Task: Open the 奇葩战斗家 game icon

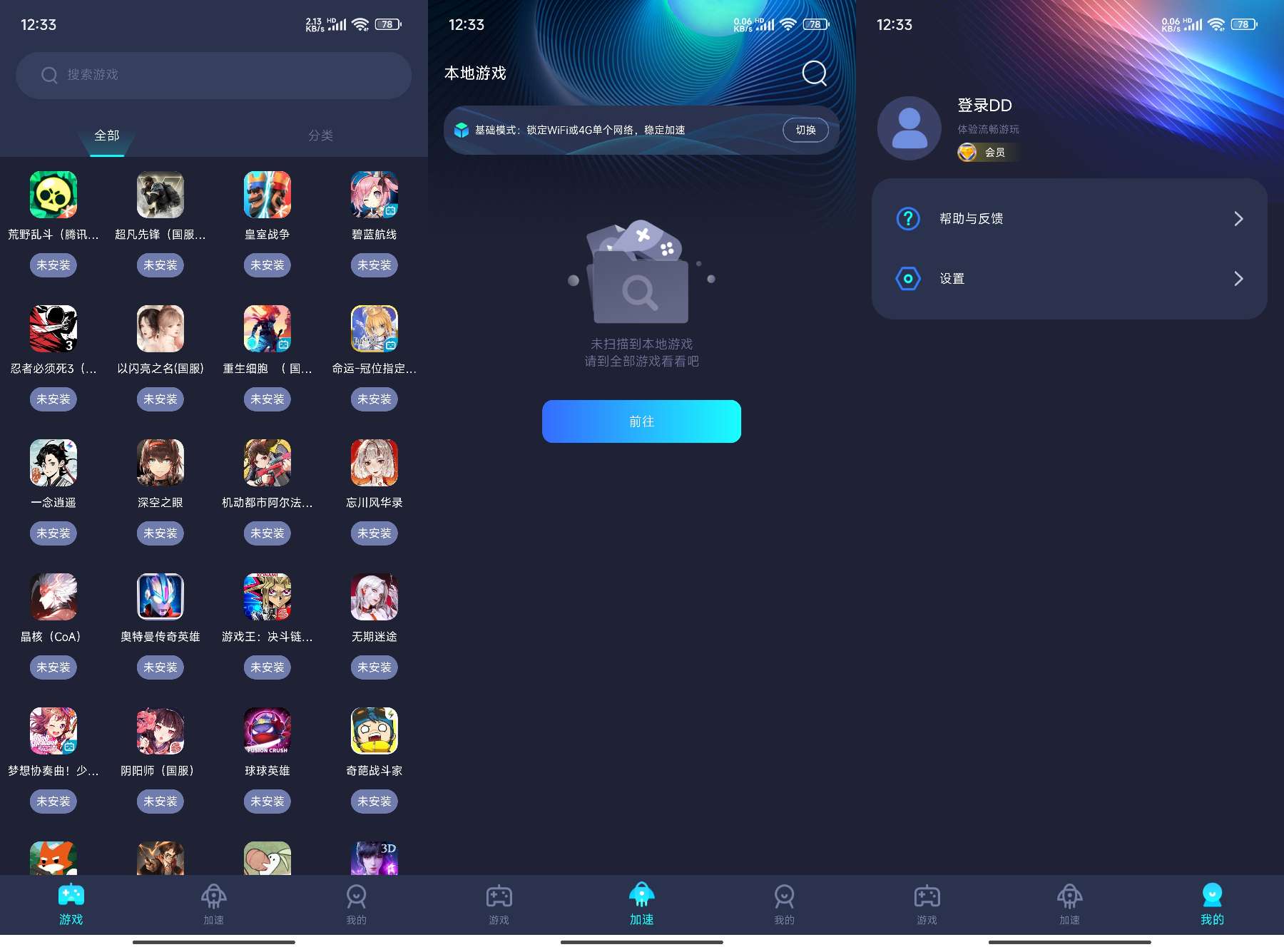Action: pos(374,731)
